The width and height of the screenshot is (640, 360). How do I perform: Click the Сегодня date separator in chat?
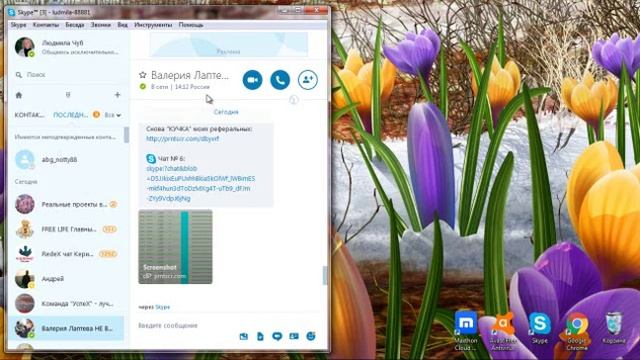pos(226,112)
